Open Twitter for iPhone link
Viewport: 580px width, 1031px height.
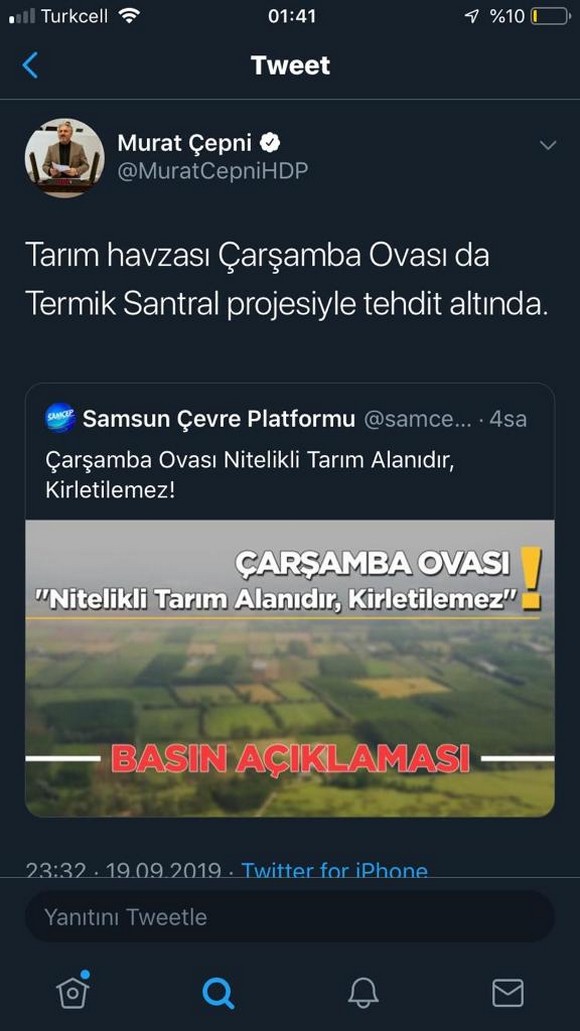click(x=335, y=869)
